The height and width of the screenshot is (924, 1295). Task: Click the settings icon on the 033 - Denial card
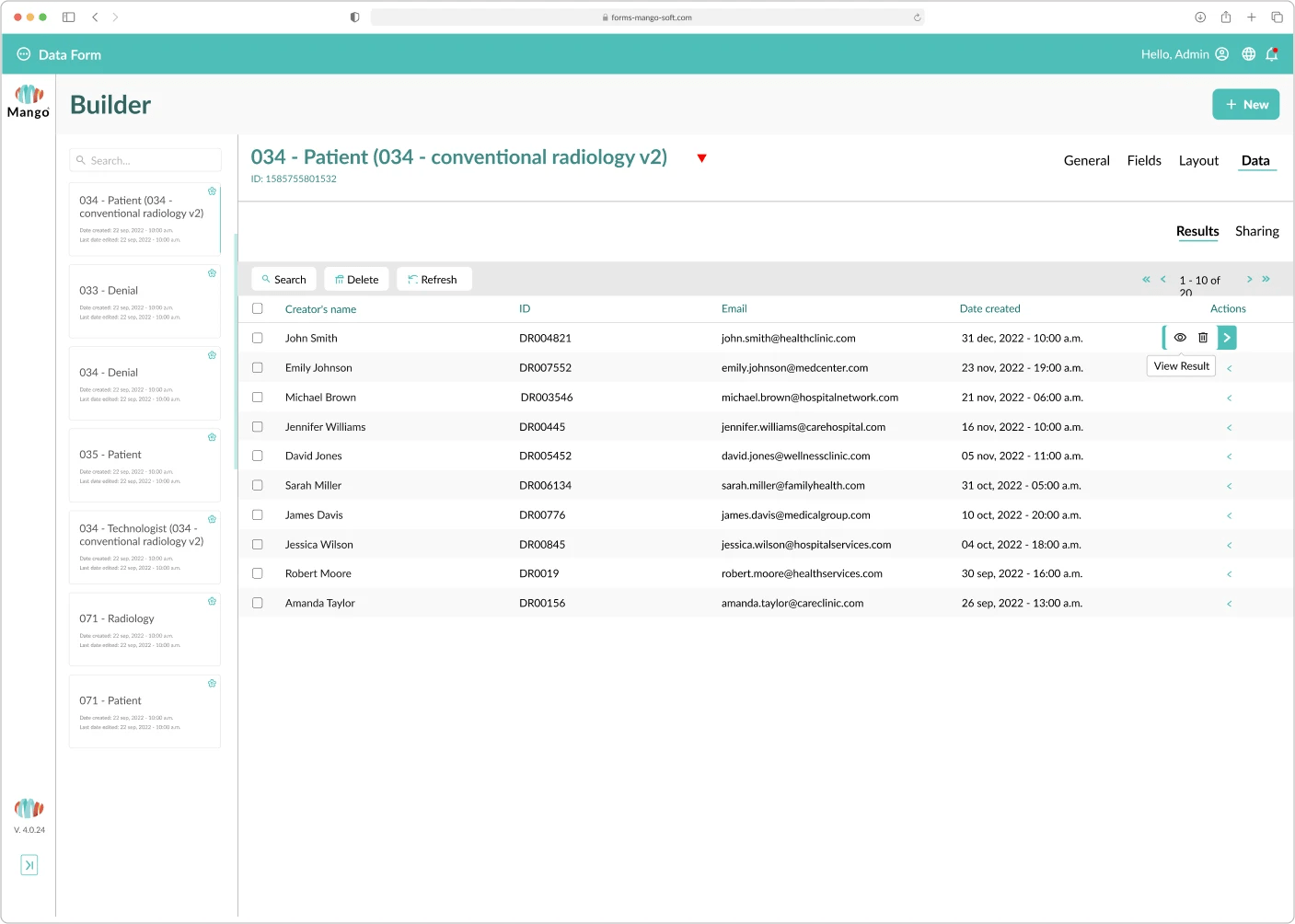[212, 273]
